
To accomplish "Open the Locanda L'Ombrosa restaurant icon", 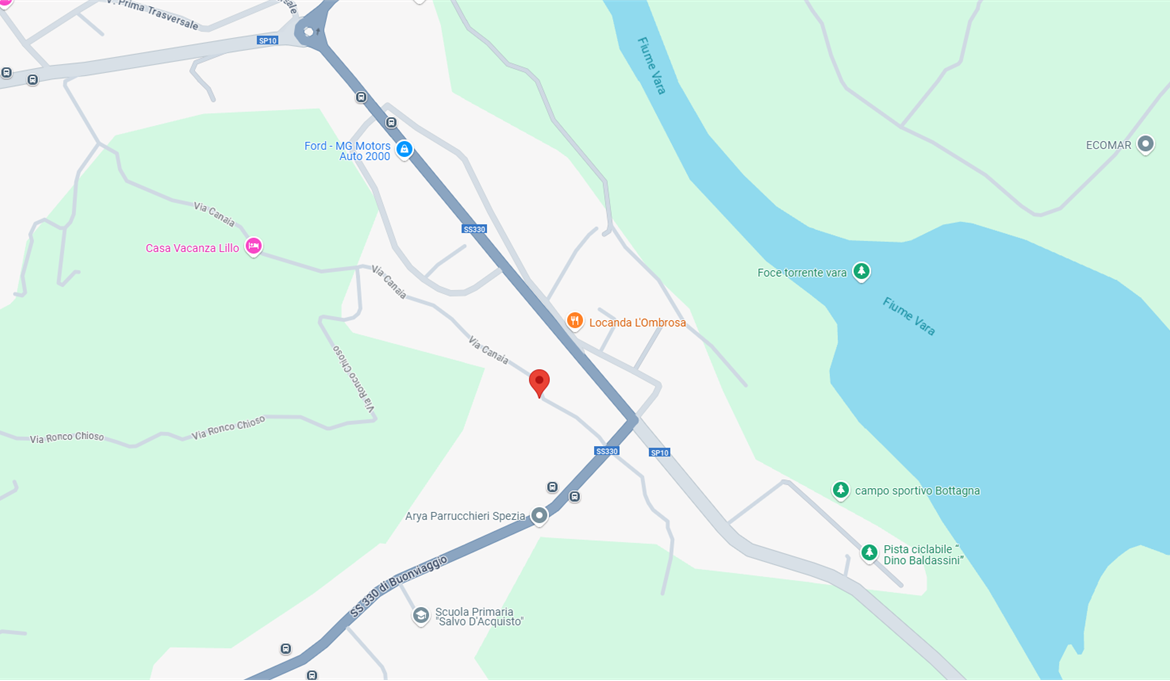I will pyautogui.click(x=575, y=321).
